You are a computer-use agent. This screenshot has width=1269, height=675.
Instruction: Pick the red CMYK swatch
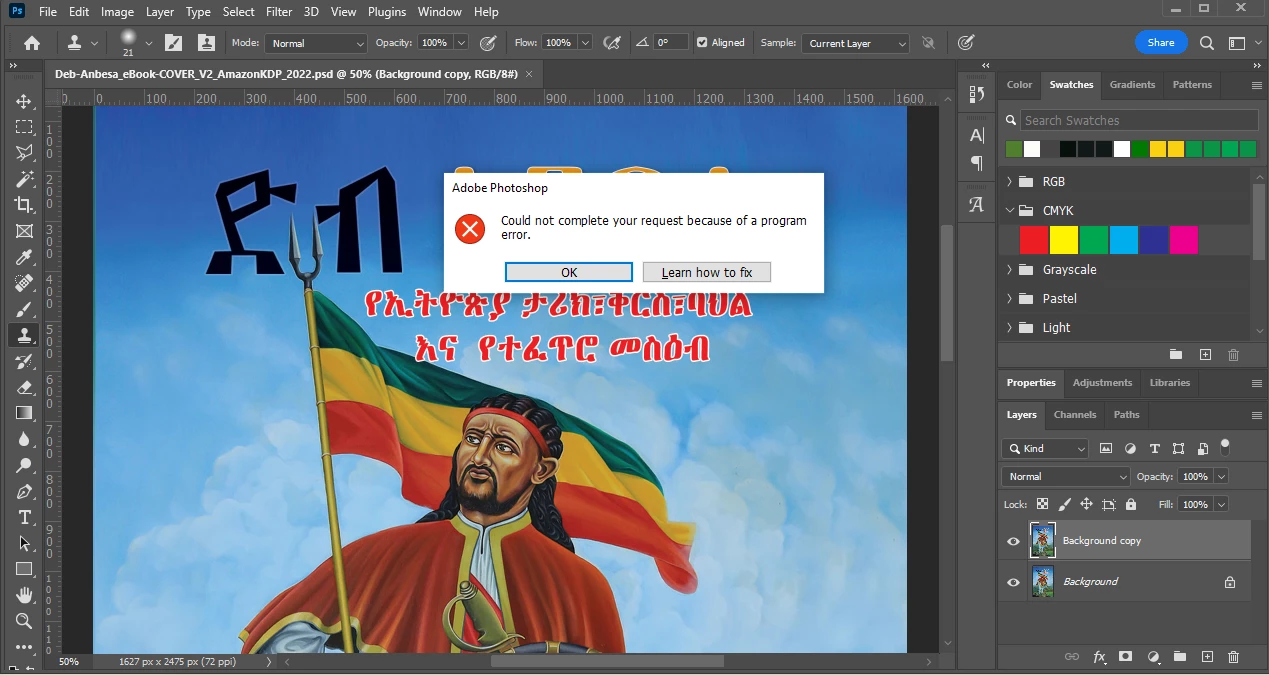[x=1034, y=240]
